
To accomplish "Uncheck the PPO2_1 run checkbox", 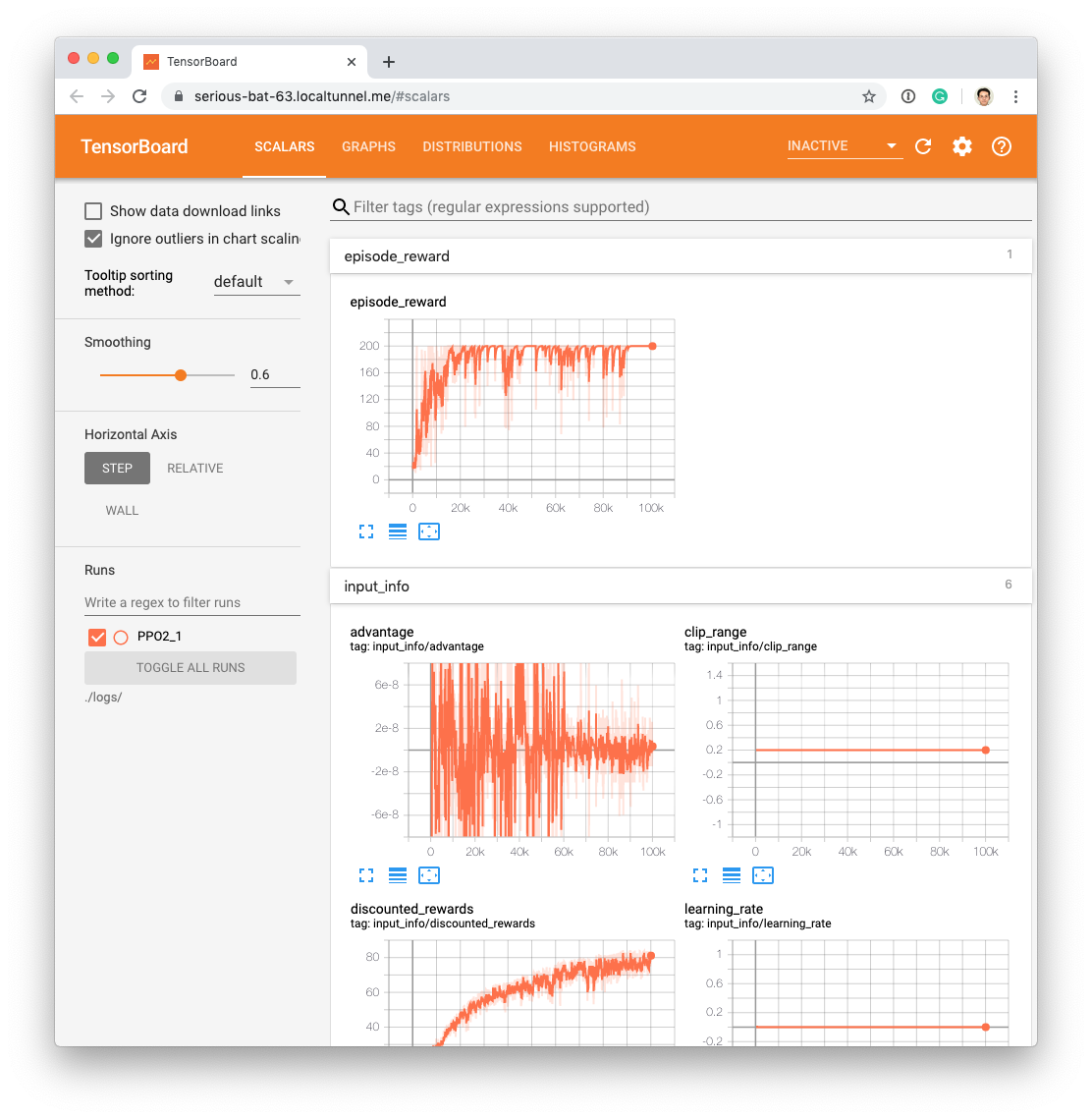I will tap(97, 637).
